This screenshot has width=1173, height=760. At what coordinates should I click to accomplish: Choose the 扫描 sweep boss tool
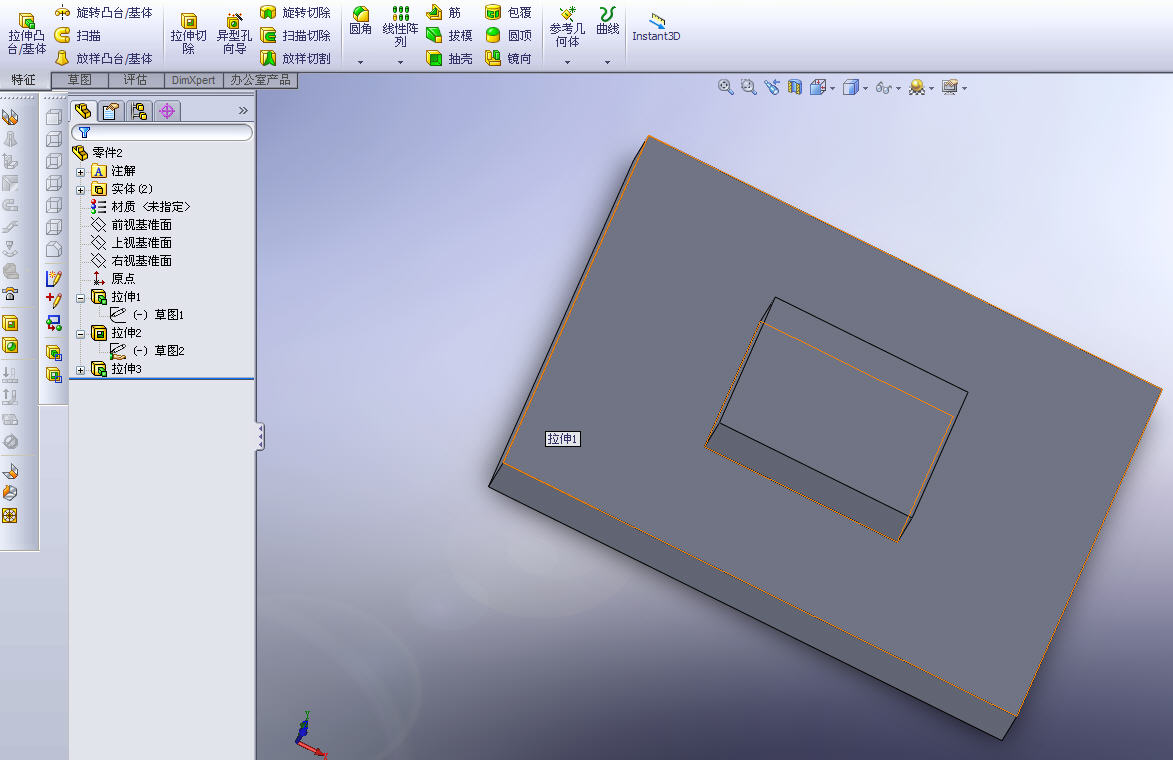(78, 35)
